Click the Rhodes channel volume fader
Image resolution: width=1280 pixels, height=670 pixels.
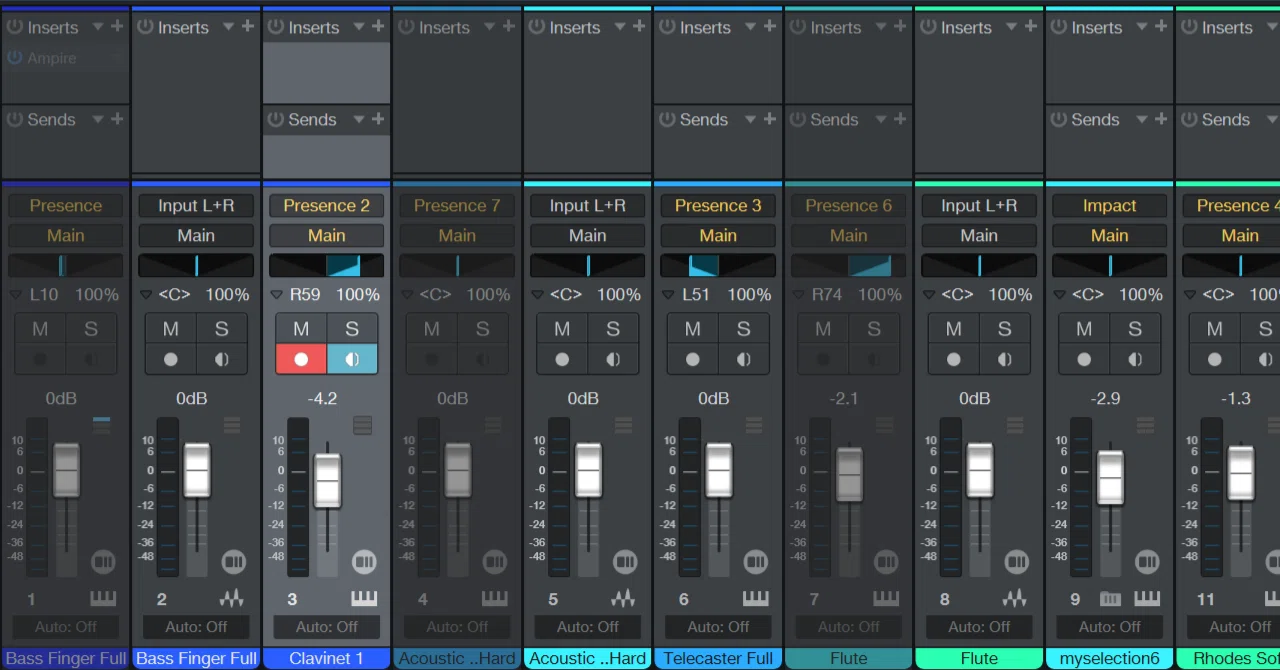1241,472
